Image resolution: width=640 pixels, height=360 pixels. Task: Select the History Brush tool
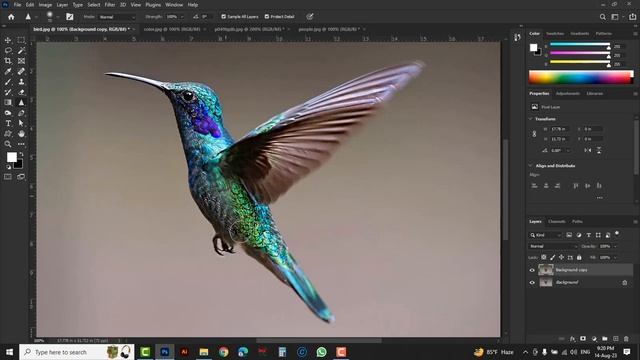tap(8, 92)
